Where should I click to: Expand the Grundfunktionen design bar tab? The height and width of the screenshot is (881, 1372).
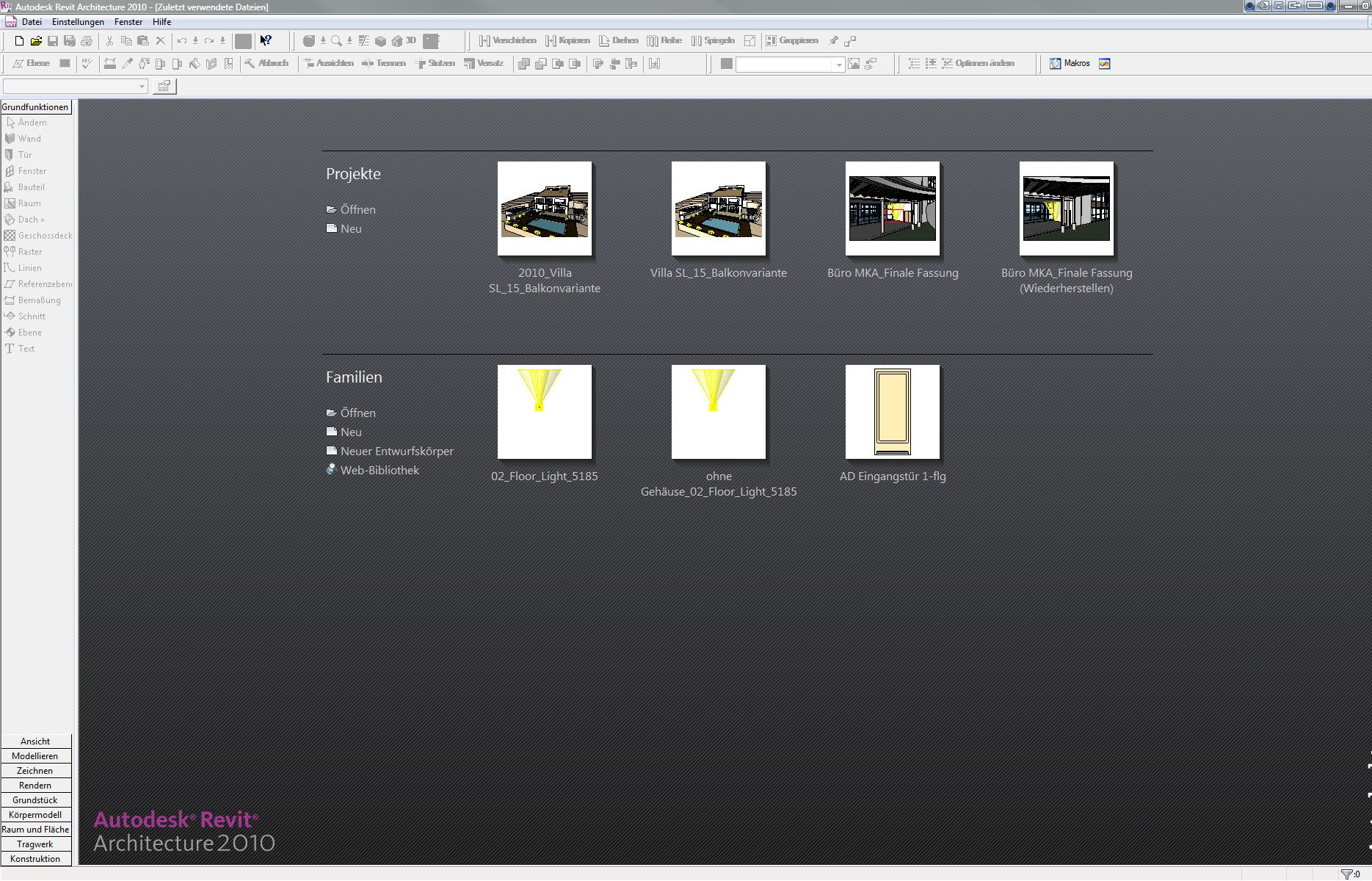35,107
